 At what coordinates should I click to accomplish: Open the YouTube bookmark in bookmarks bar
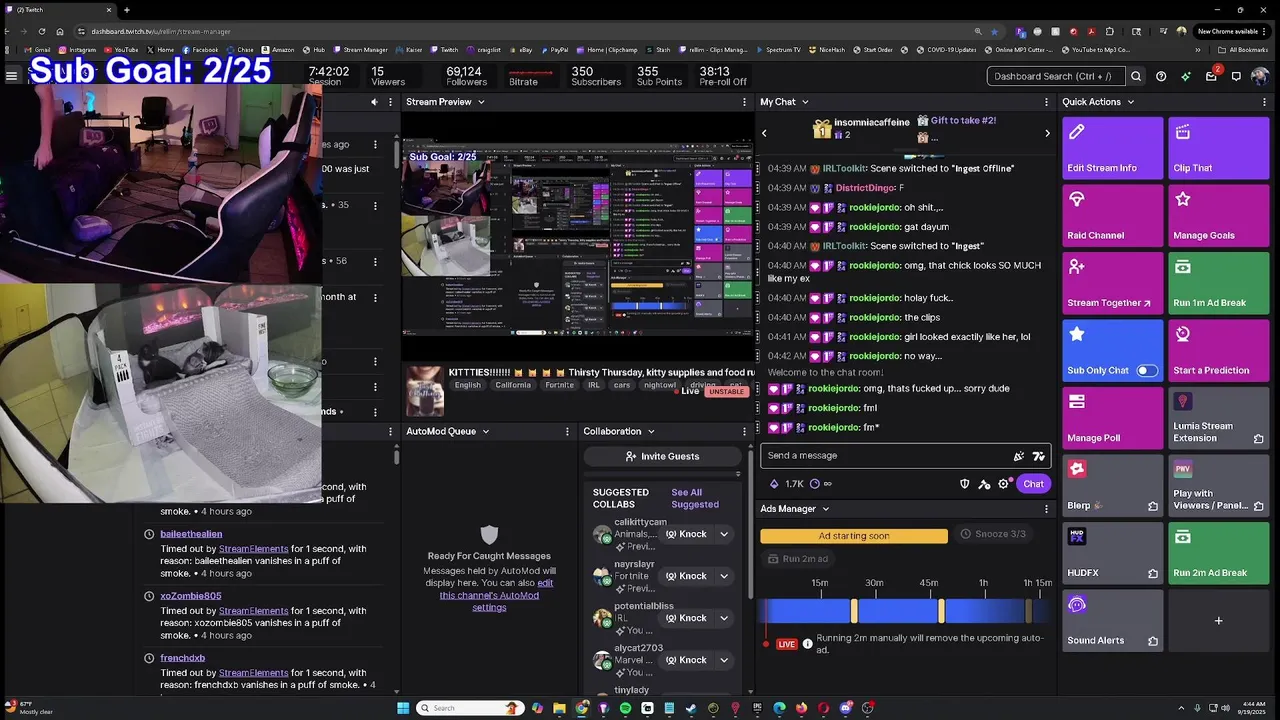click(x=121, y=50)
